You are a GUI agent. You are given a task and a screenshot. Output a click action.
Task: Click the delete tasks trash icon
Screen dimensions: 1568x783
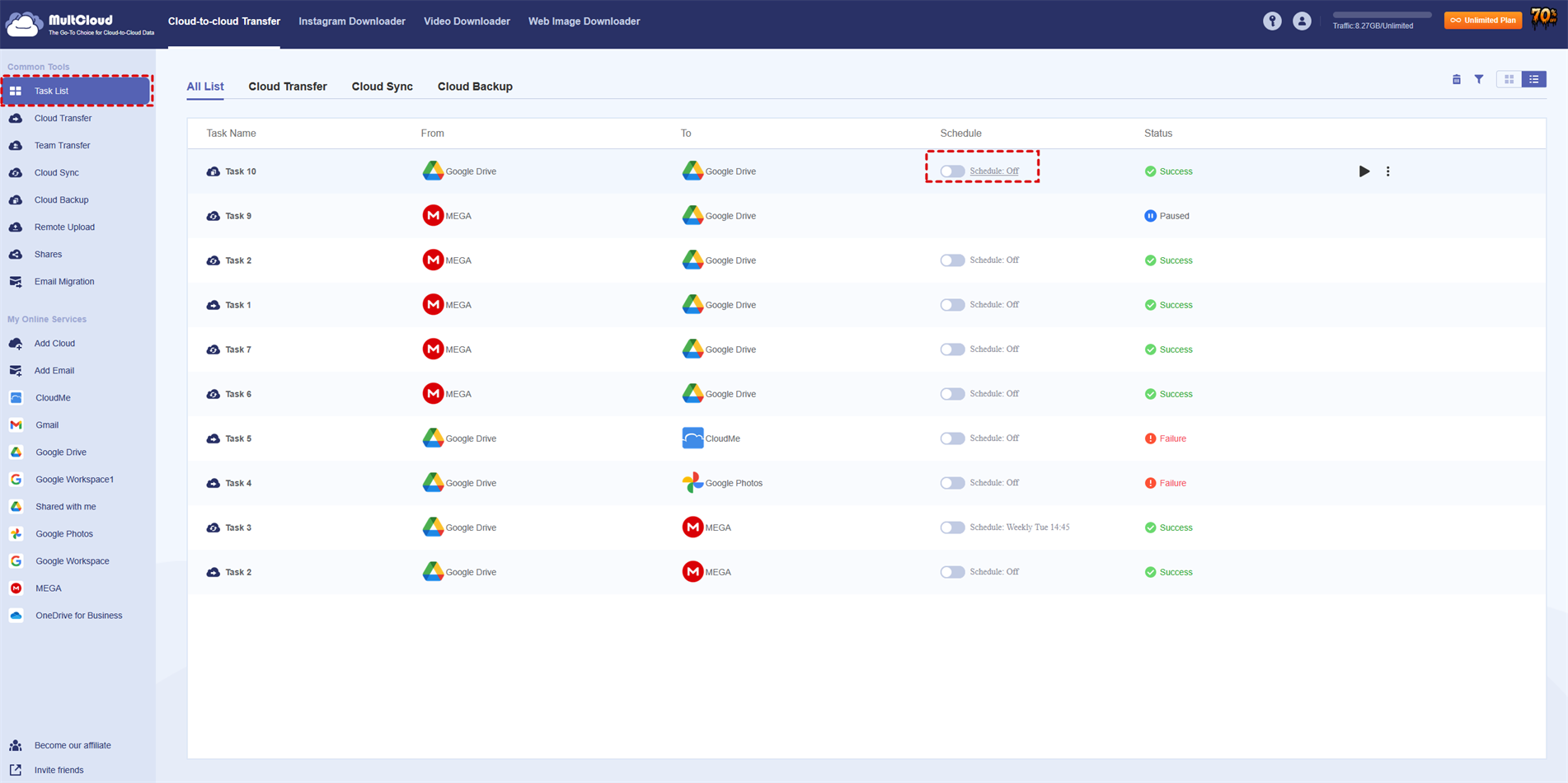point(1456,79)
